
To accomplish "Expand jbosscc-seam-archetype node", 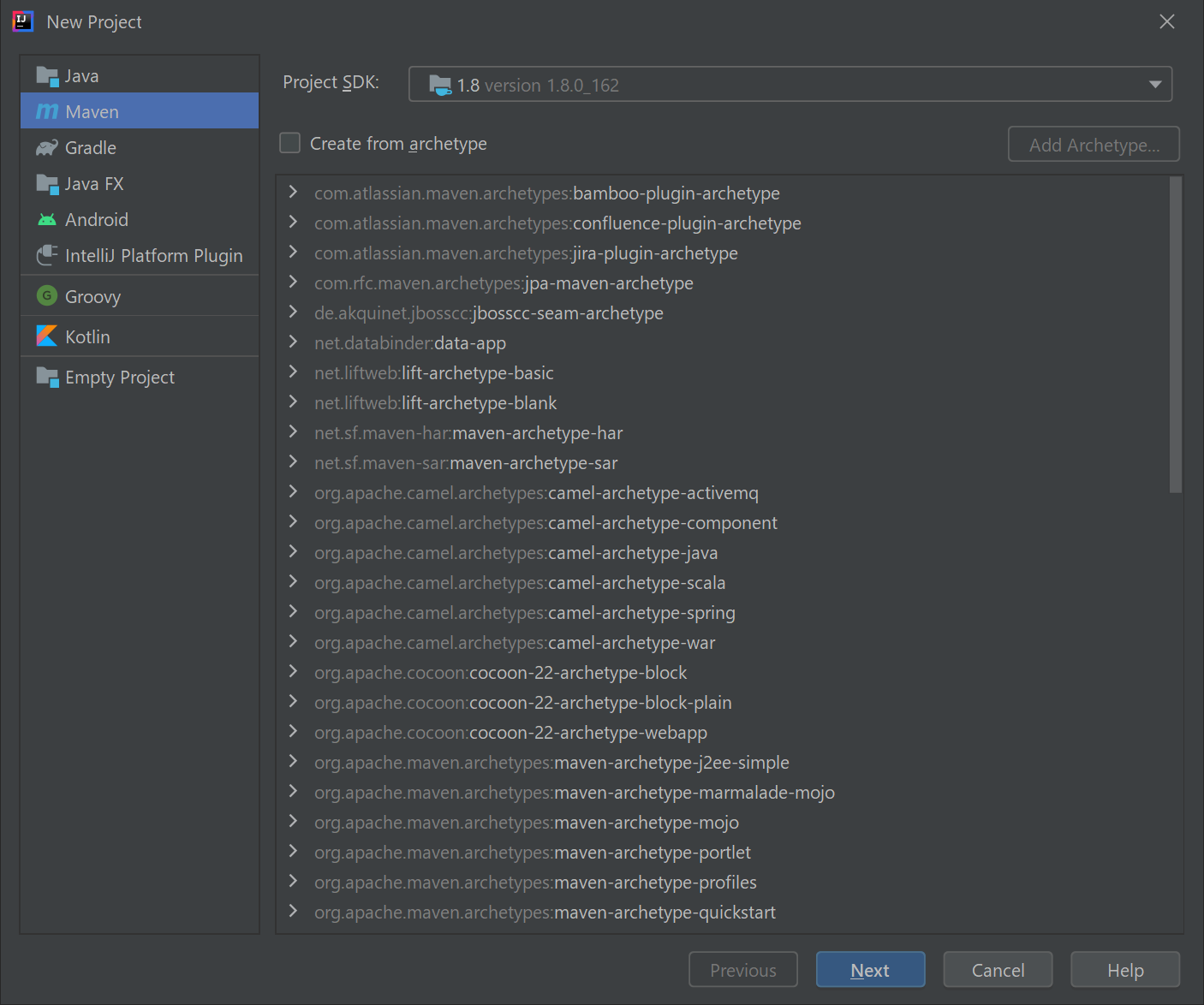I will [294, 312].
